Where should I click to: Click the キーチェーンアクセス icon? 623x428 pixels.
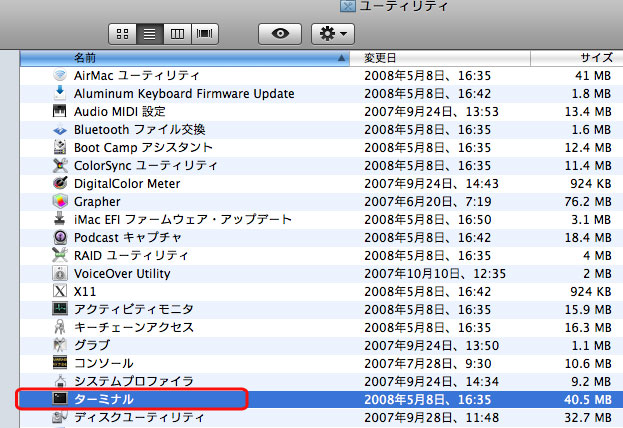point(60,327)
